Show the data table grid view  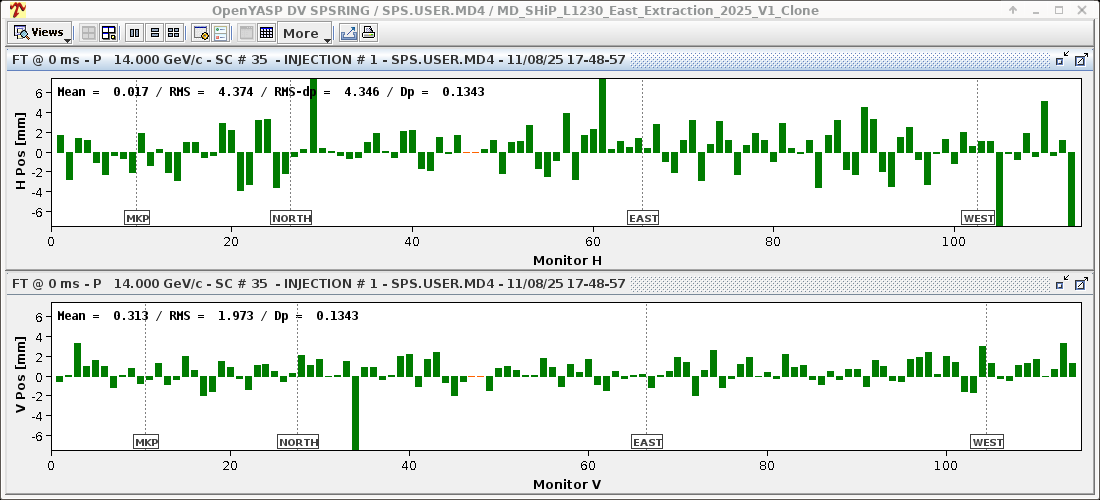tap(266, 33)
